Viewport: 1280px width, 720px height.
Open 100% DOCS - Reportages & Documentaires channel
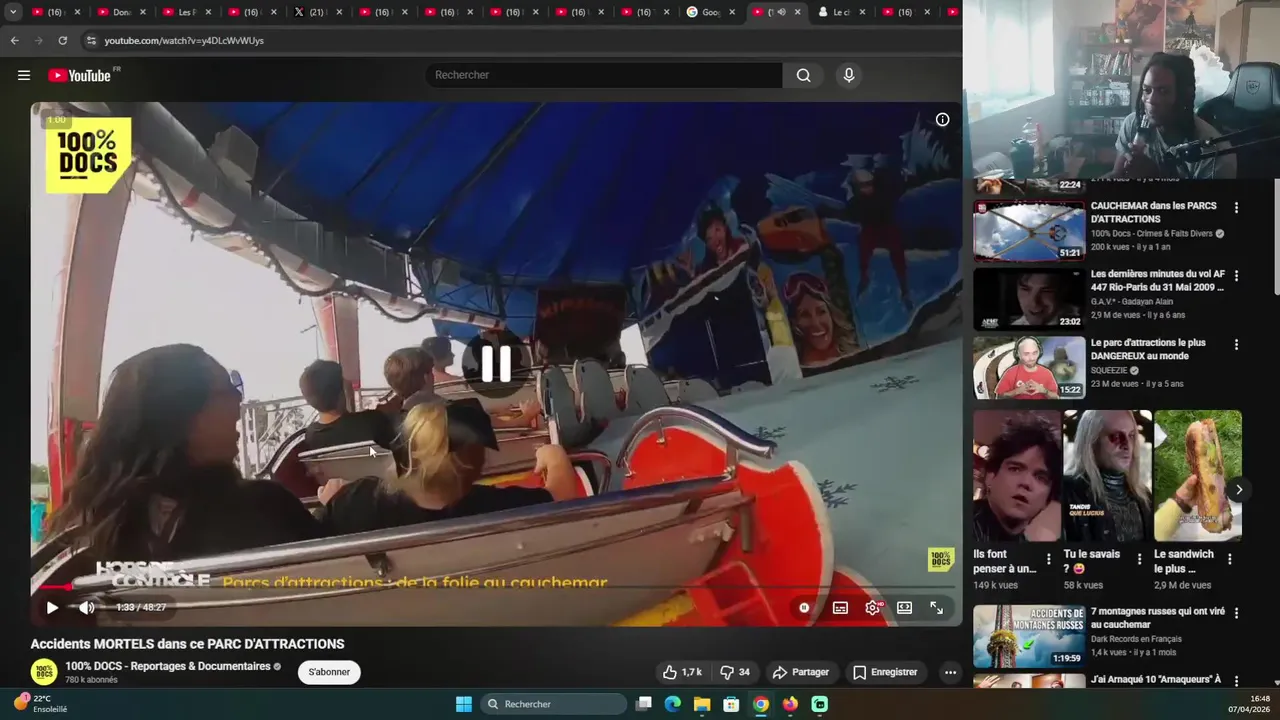point(168,666)
